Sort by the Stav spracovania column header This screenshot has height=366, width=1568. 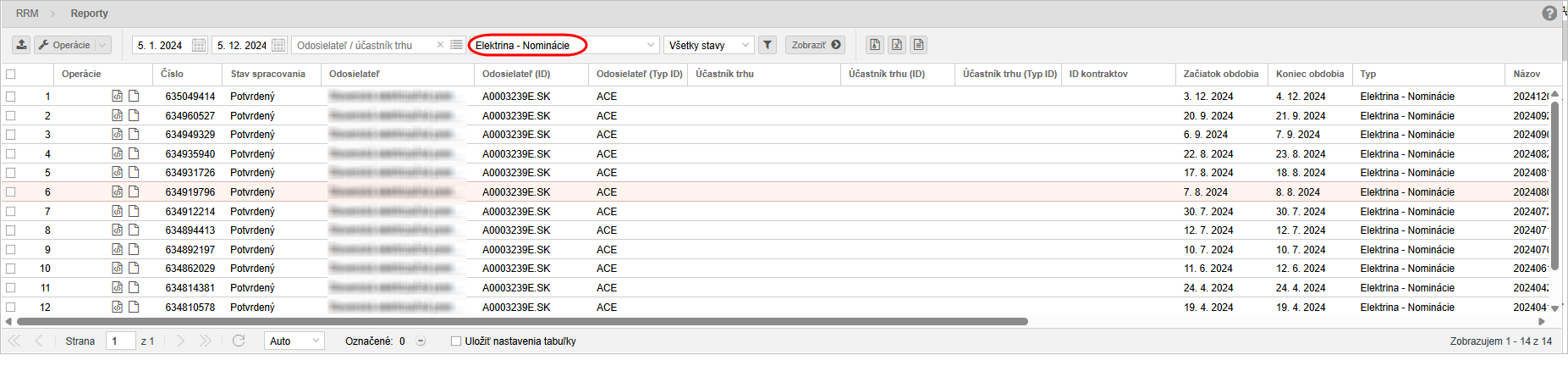pyautogui.click(x=267, y=75)
